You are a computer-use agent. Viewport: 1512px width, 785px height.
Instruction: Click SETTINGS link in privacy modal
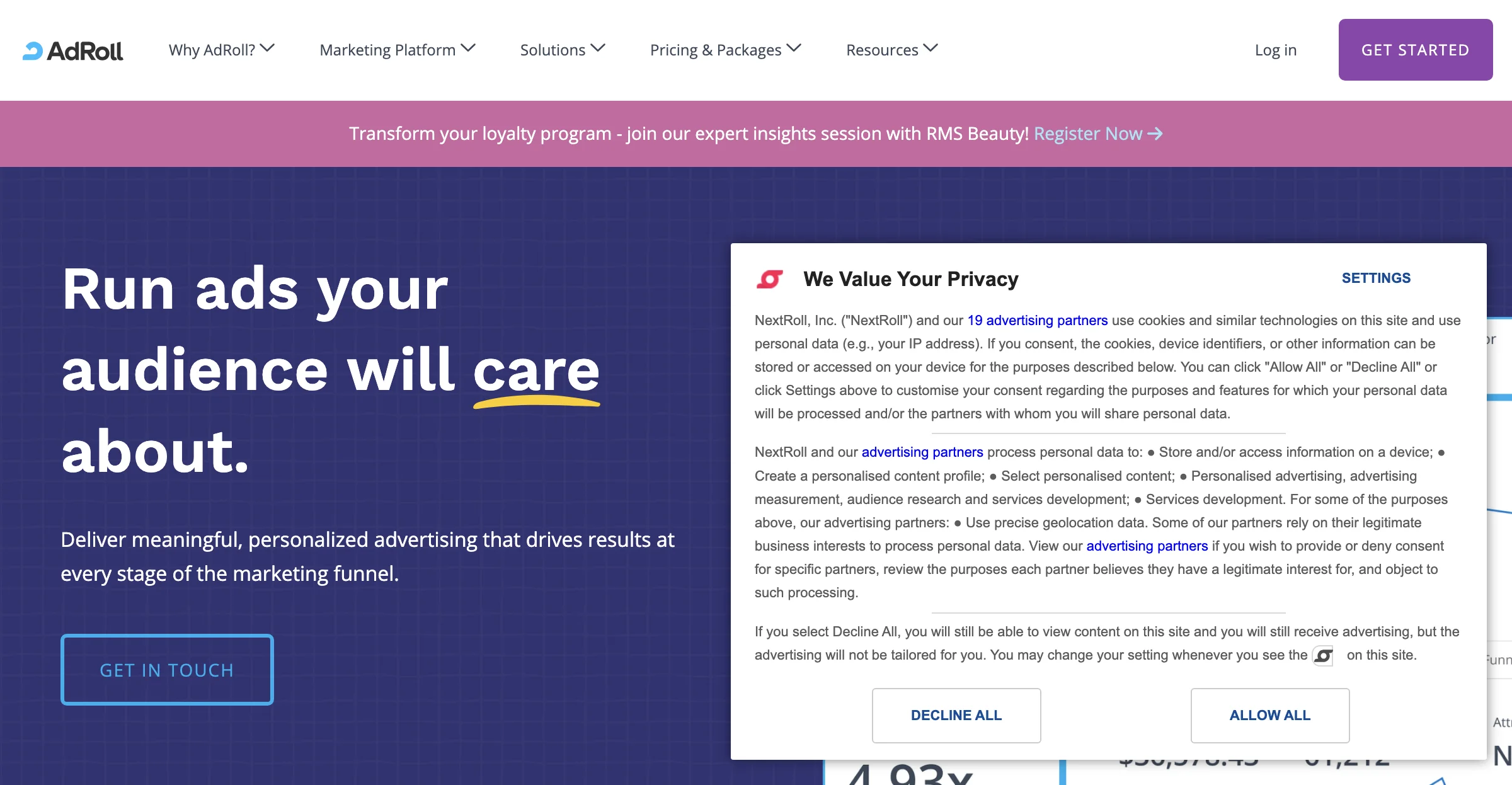click(1375, 278)
